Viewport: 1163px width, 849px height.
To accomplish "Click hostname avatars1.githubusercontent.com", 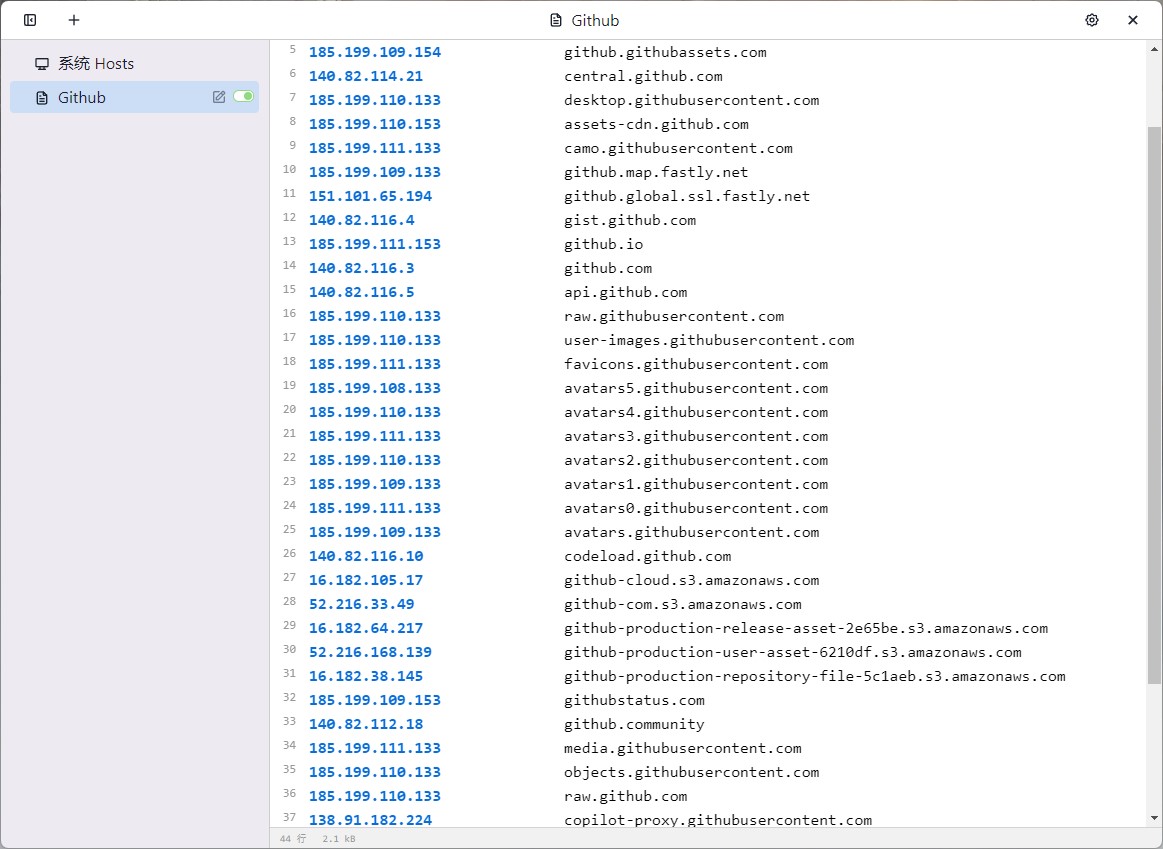I will [696, 484].
